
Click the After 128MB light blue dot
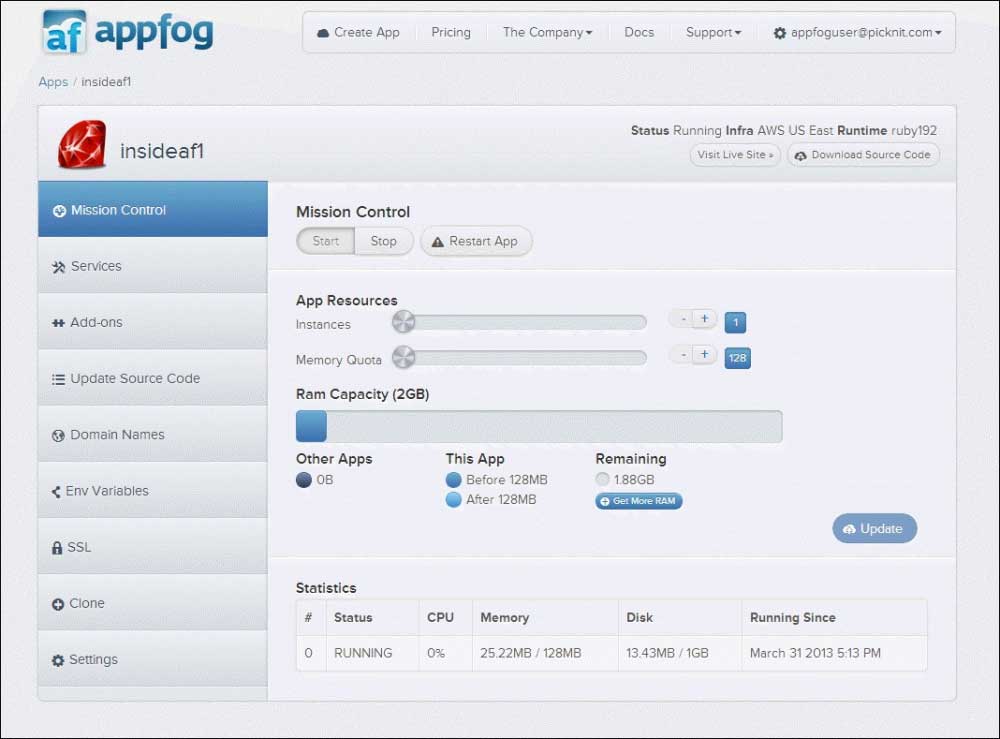[453, 500]
